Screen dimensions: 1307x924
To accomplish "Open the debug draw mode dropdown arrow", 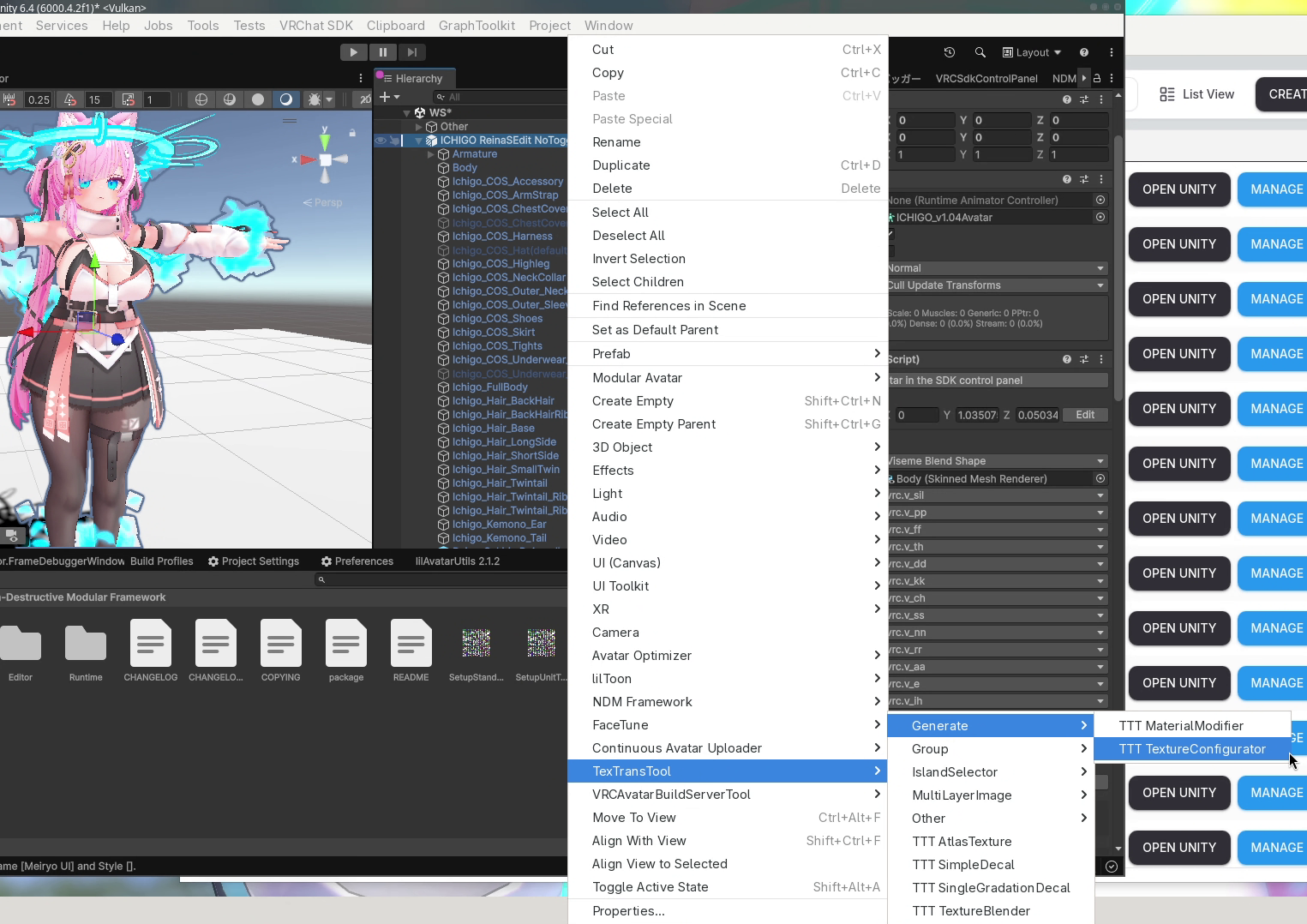I will pyautogui.click(x=329, y=99).
